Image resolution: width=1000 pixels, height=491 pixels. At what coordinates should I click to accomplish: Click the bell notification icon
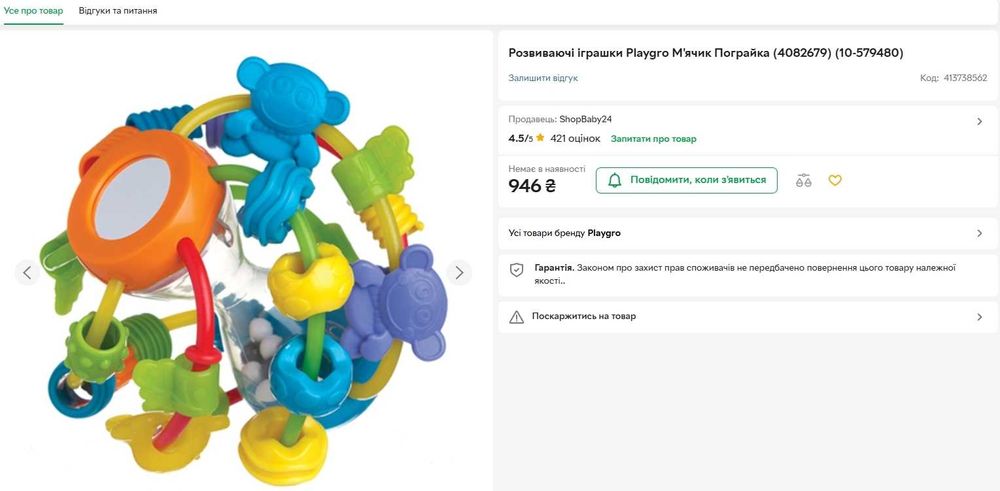pyautogui.click(x=615, y=181)
